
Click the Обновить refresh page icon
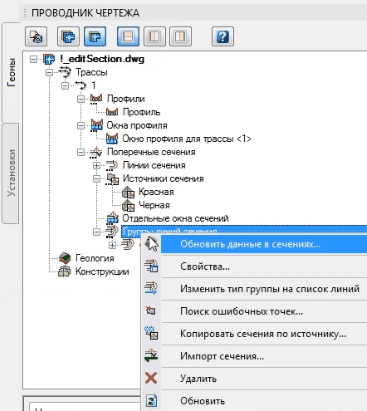152,401
